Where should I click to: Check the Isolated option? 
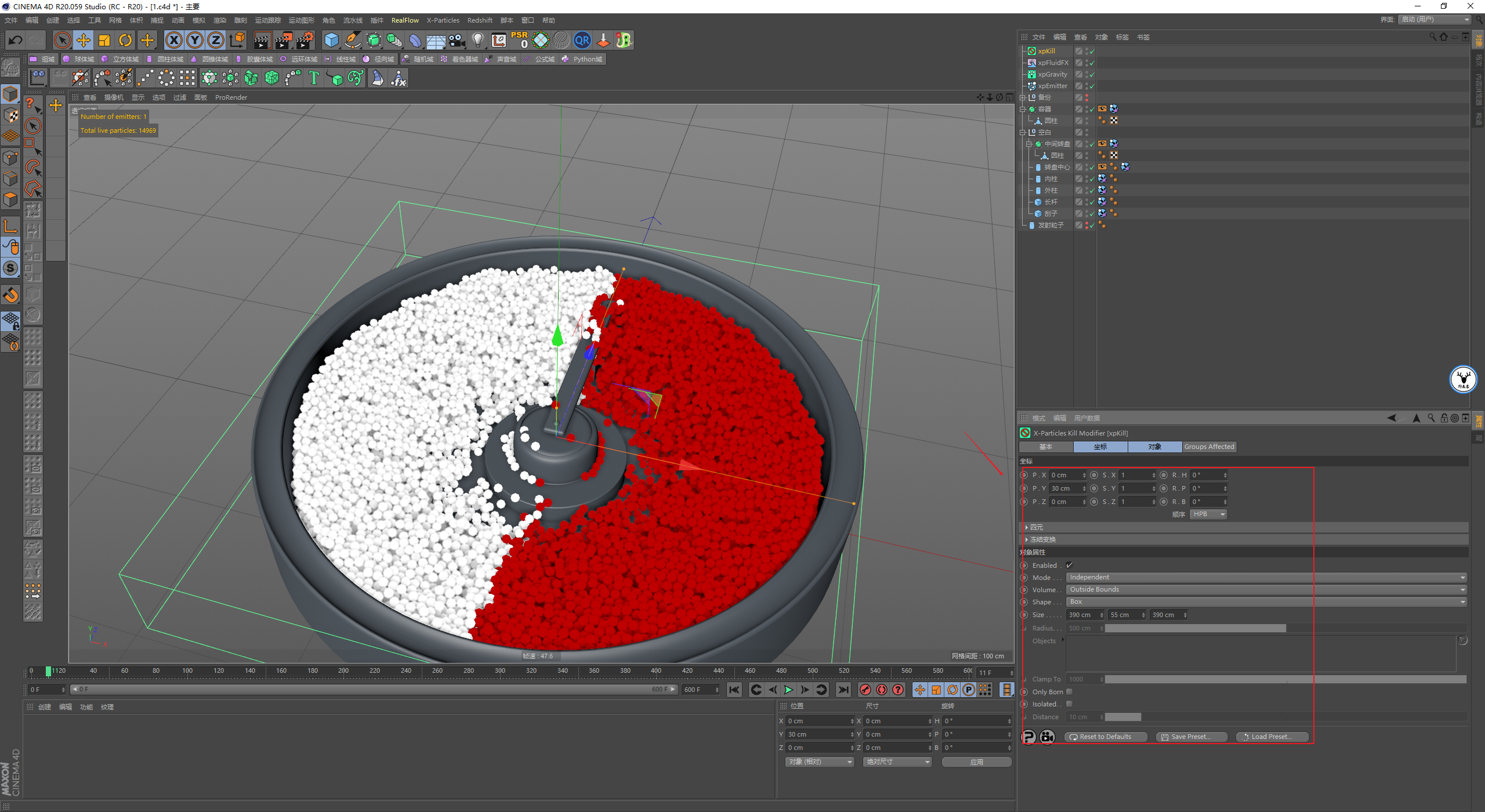(x=1069, y=704)
